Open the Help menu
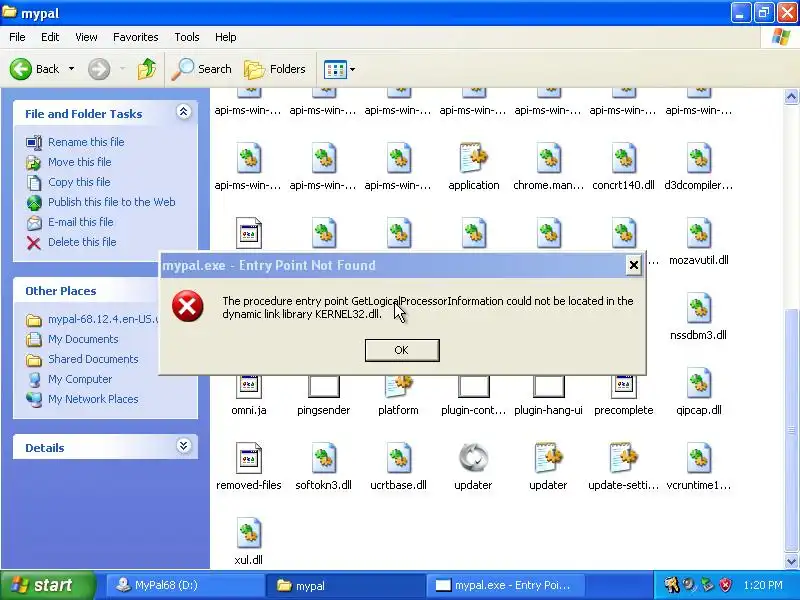Viewport: 800px width, 600px height. click(x=226, y=37)
